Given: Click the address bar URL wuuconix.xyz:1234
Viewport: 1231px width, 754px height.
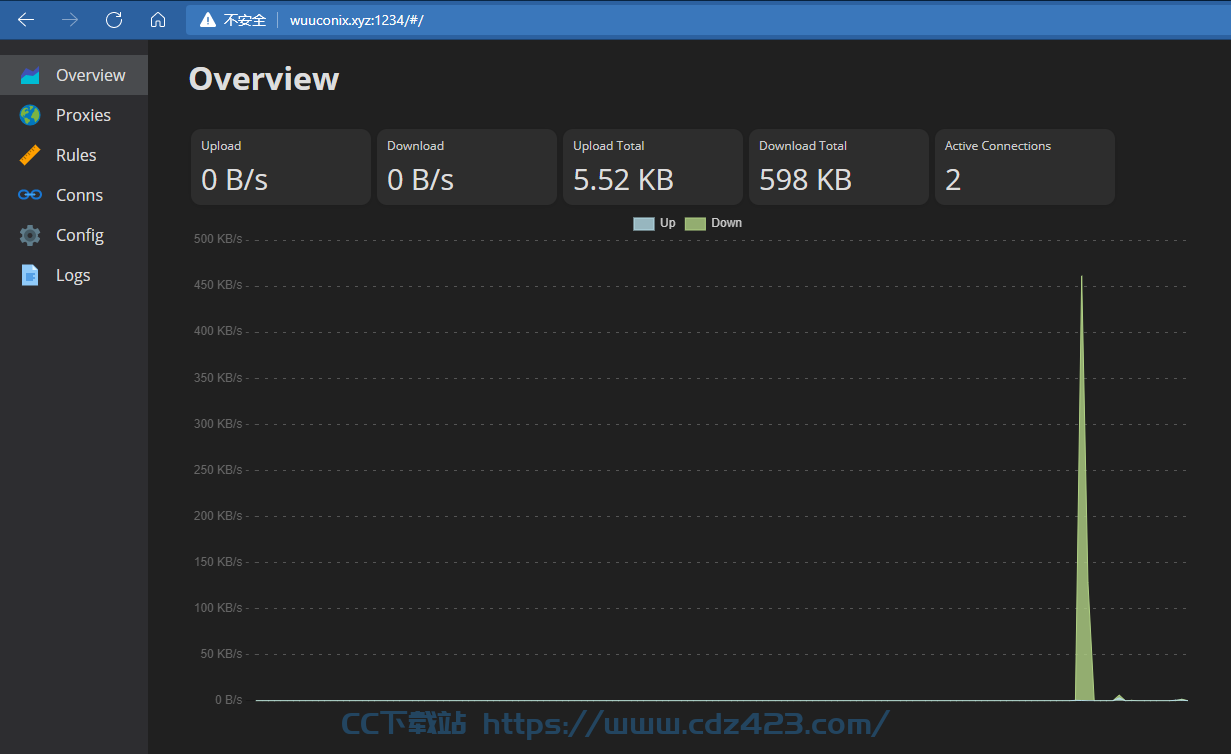Looking at the screenshot, I should click(356, 20).
